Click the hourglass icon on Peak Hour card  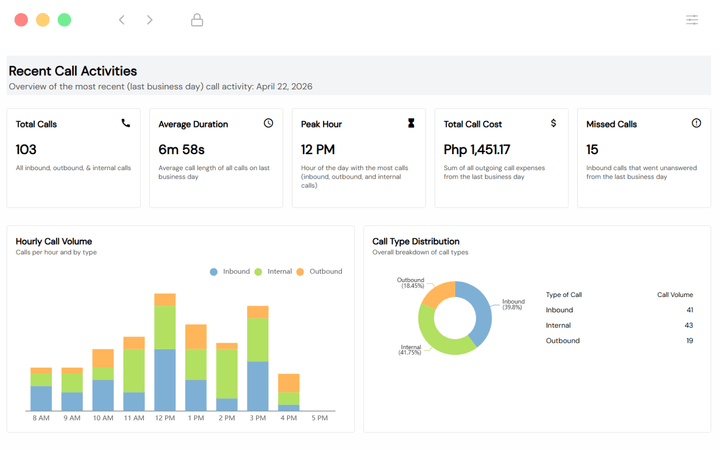tap(410, 124)
